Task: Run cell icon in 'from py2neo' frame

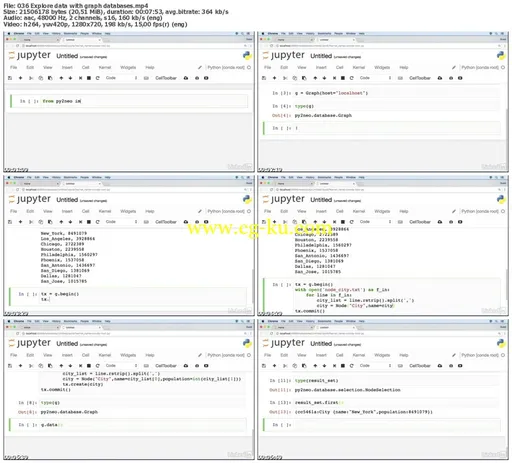Action: (x=80, y=78)
